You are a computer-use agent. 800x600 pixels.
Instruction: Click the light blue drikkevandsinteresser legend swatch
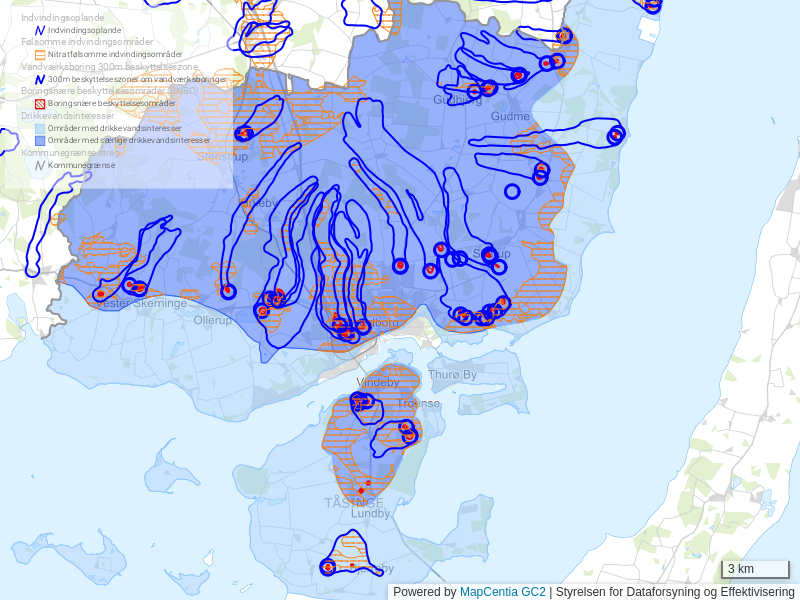tap(40, 128)
